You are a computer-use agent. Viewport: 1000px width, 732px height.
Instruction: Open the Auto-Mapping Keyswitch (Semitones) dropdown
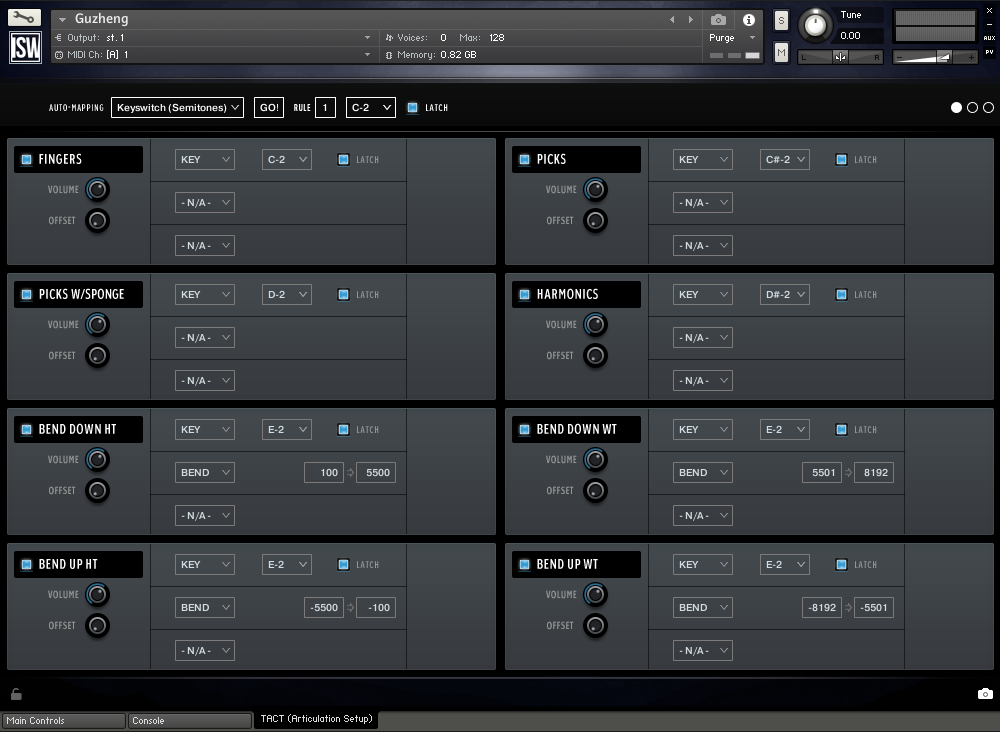[177, 107]
